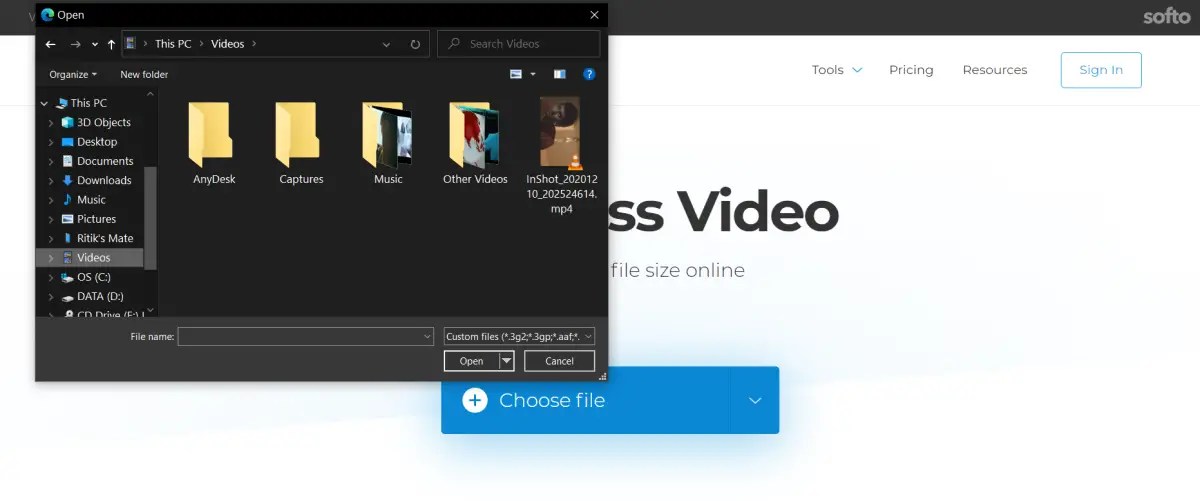Select the Other Videos folder
This screenshot has width=1200, height=501.
click(x=475, y=142)
